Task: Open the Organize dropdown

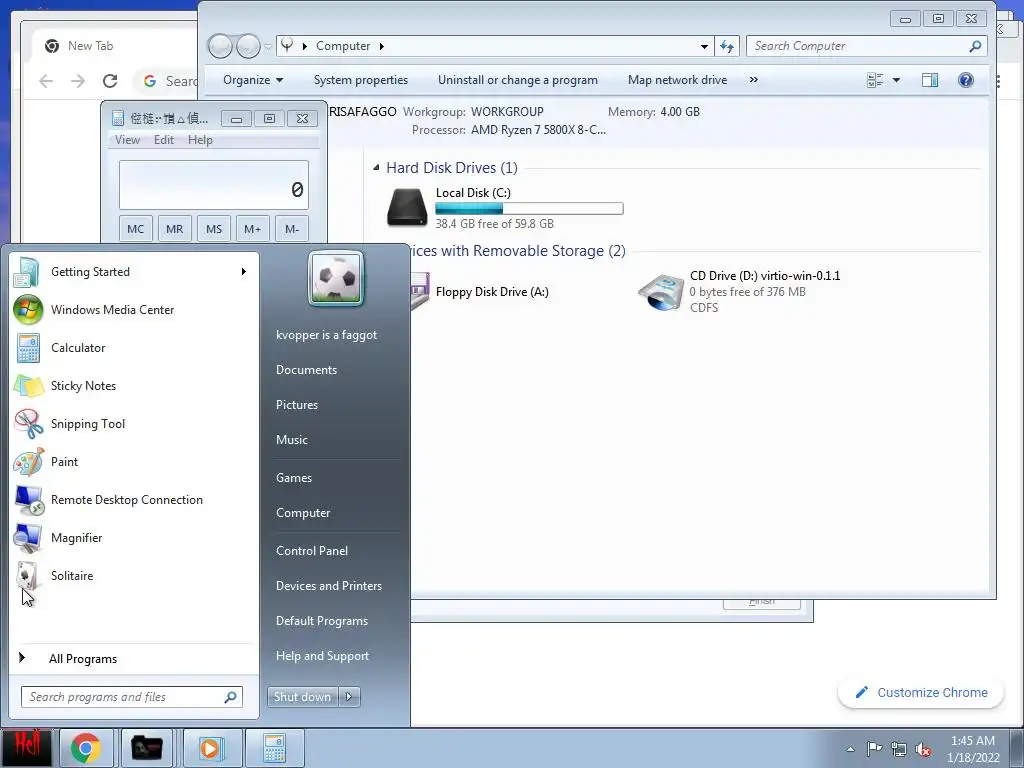Action: (253, 80)
